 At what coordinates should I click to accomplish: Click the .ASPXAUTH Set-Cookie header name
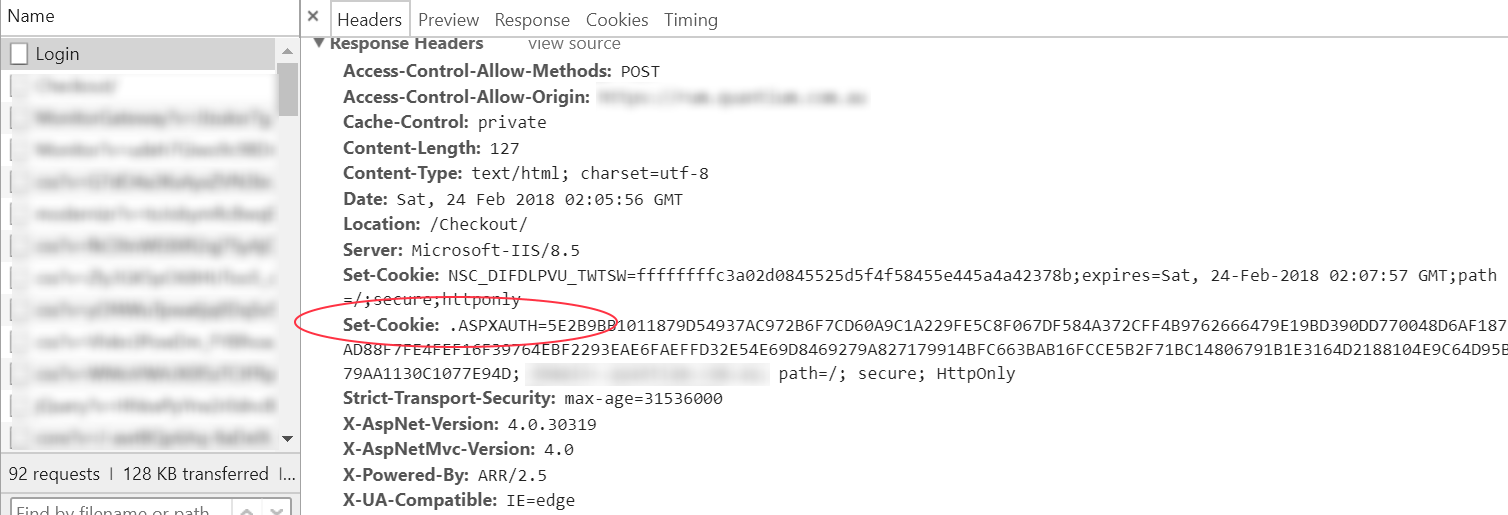point(391,326)
